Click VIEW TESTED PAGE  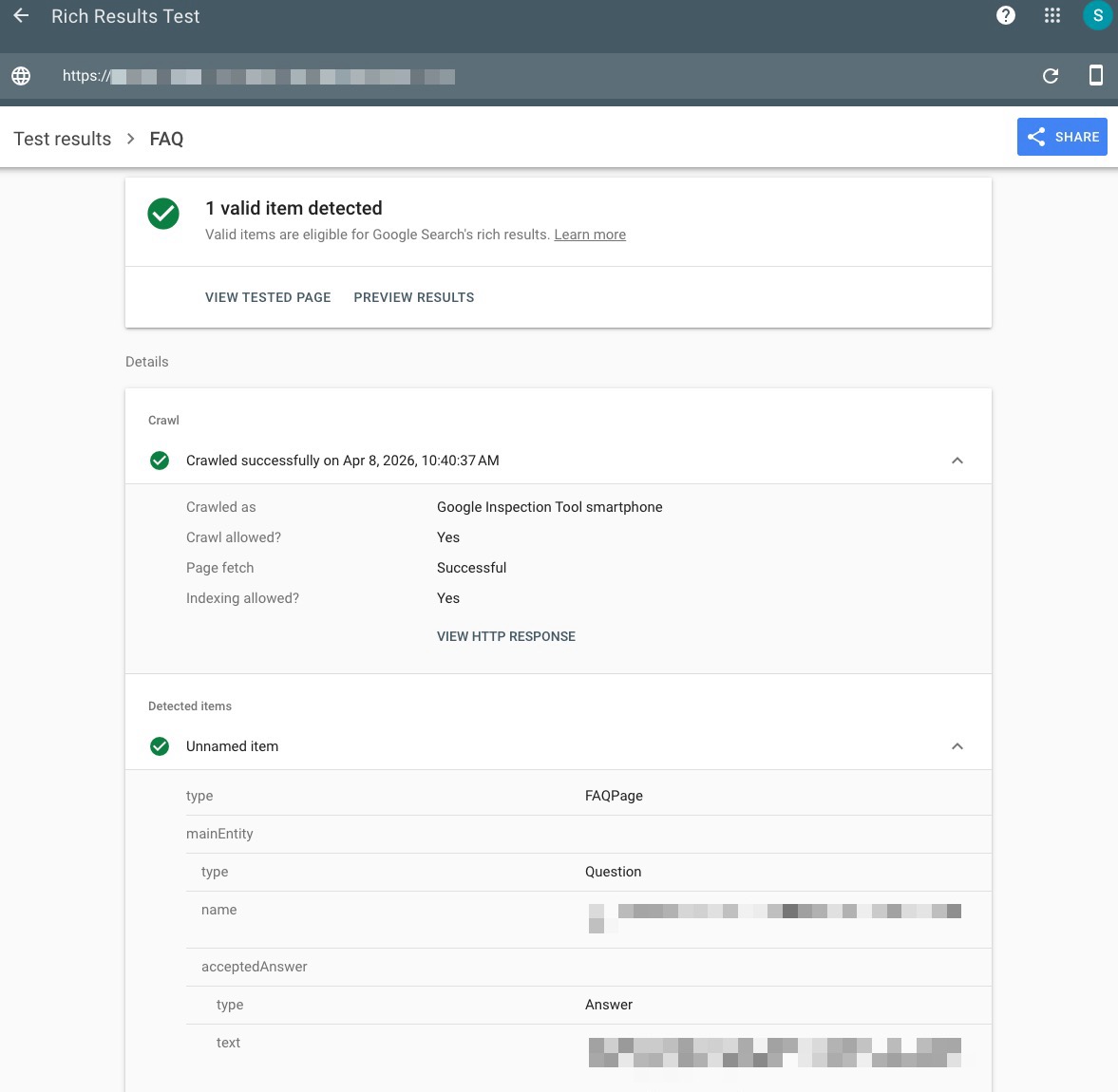click(x=268, y=297)
